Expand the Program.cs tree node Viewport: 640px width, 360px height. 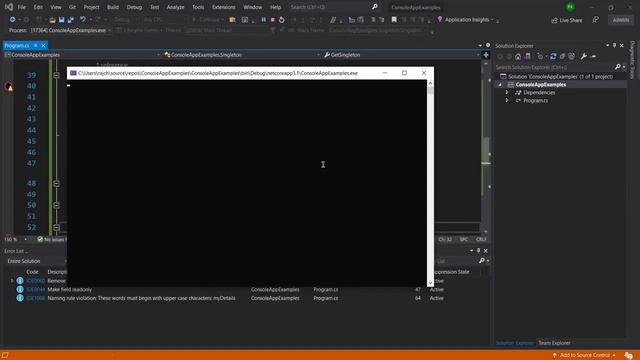(x=507, y=100)
